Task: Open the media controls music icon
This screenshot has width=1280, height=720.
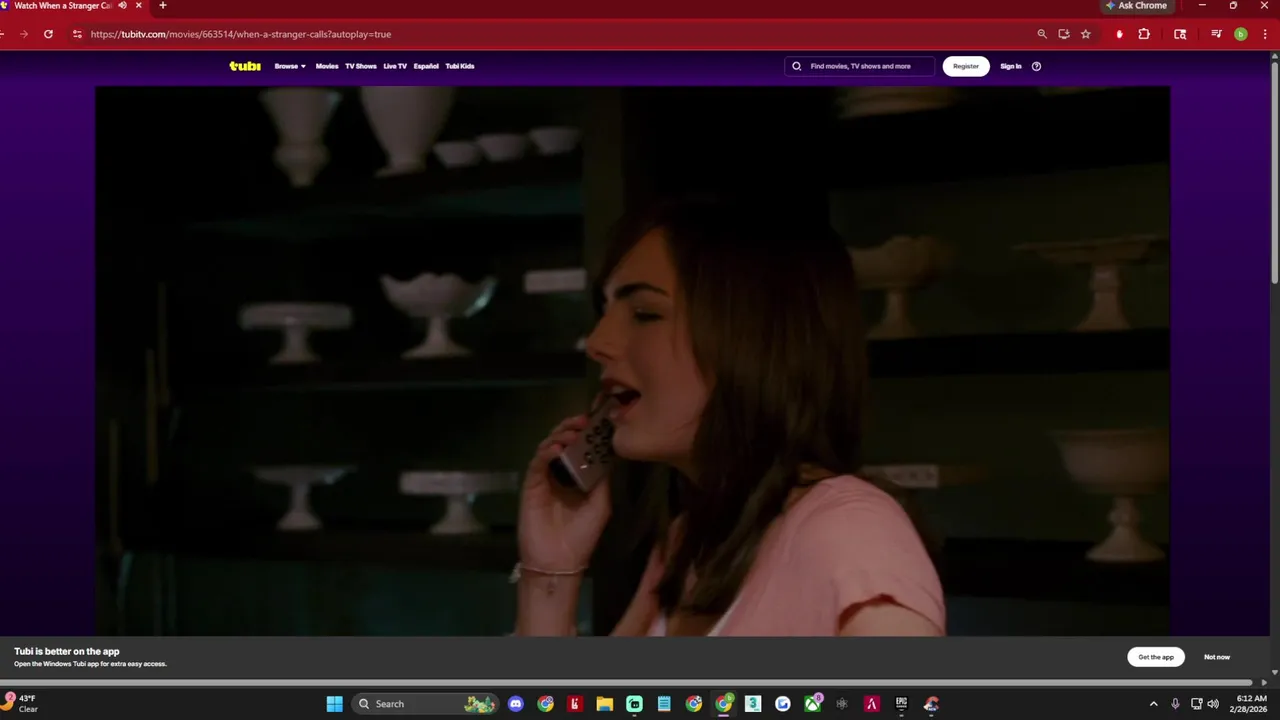Action: tap(1216, 34)
